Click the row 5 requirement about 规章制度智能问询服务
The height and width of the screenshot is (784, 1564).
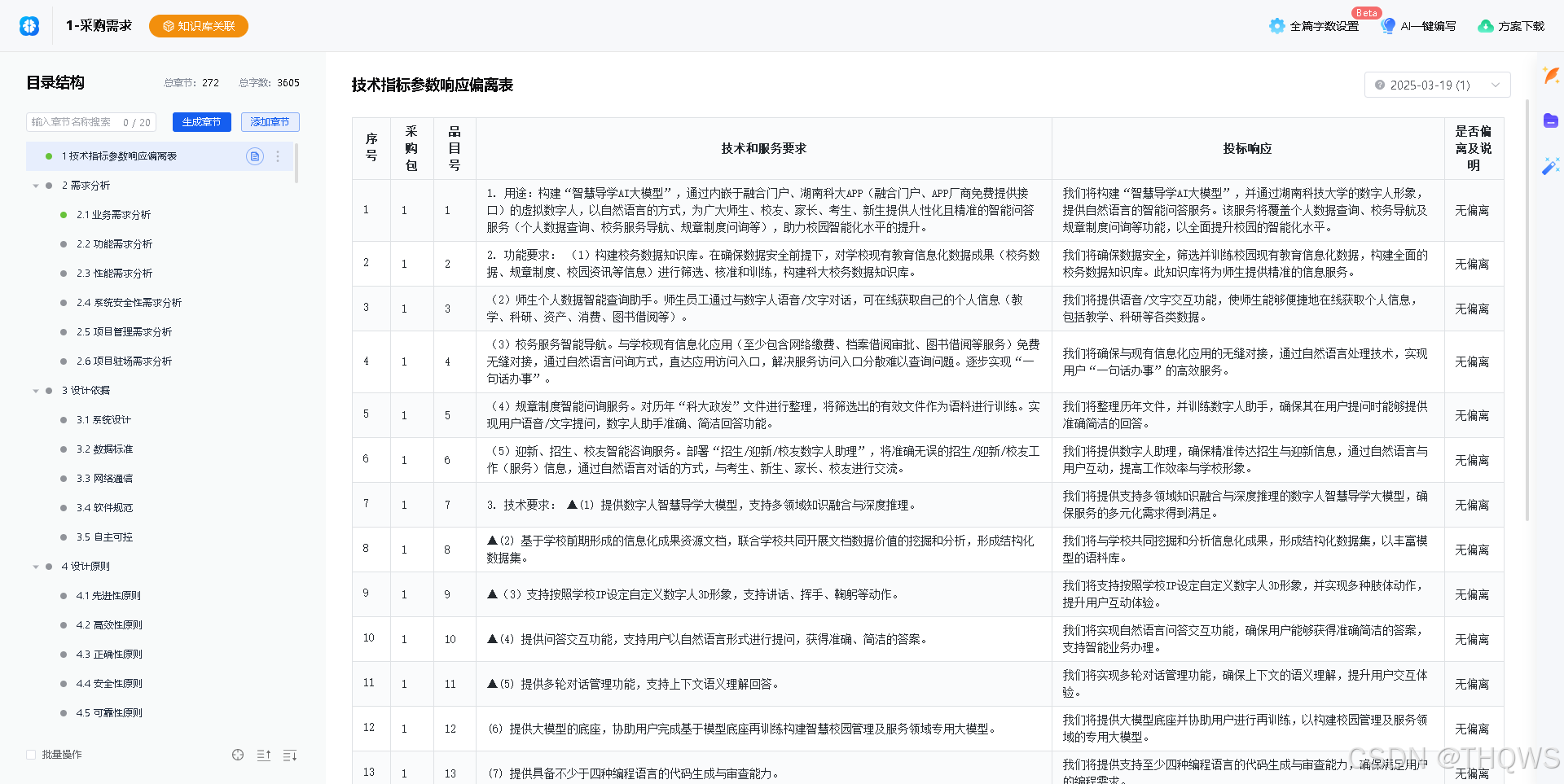click(763, 415)
